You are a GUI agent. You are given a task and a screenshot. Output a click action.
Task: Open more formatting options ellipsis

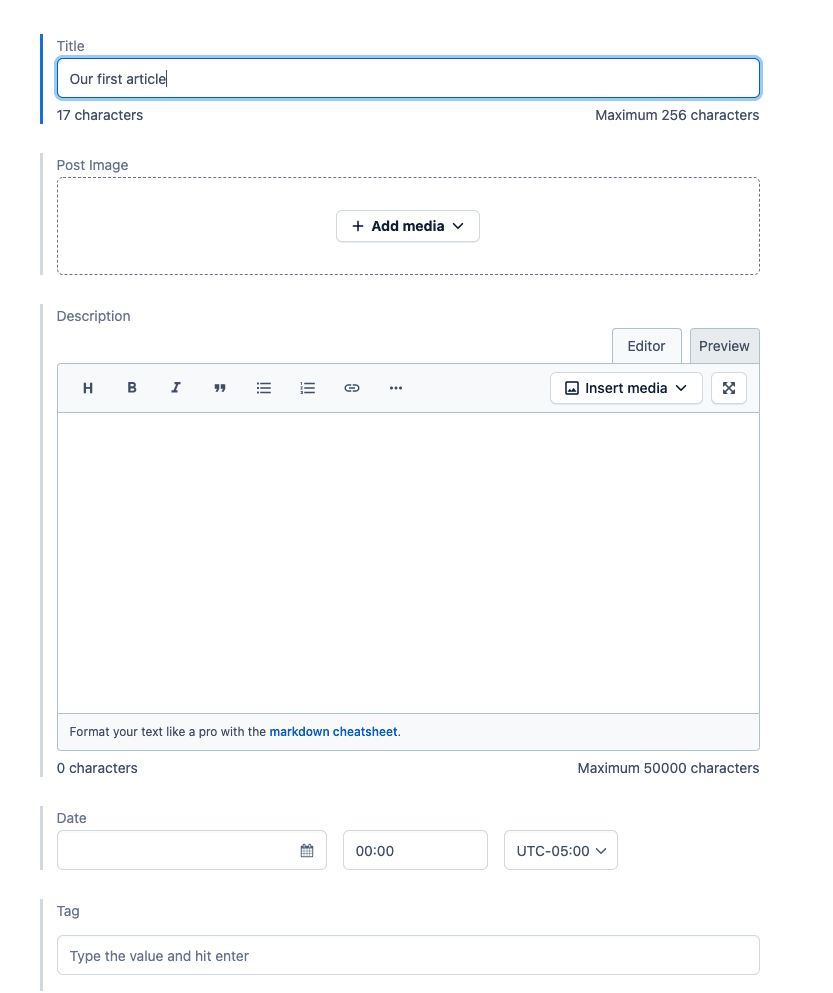click(x=396, y=388)
